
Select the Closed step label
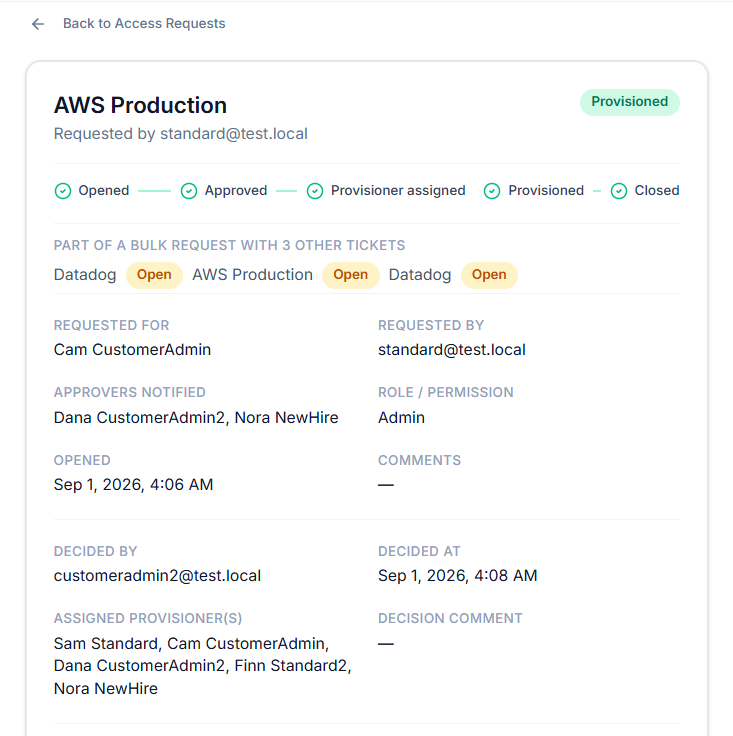click(x=657, y=191)
